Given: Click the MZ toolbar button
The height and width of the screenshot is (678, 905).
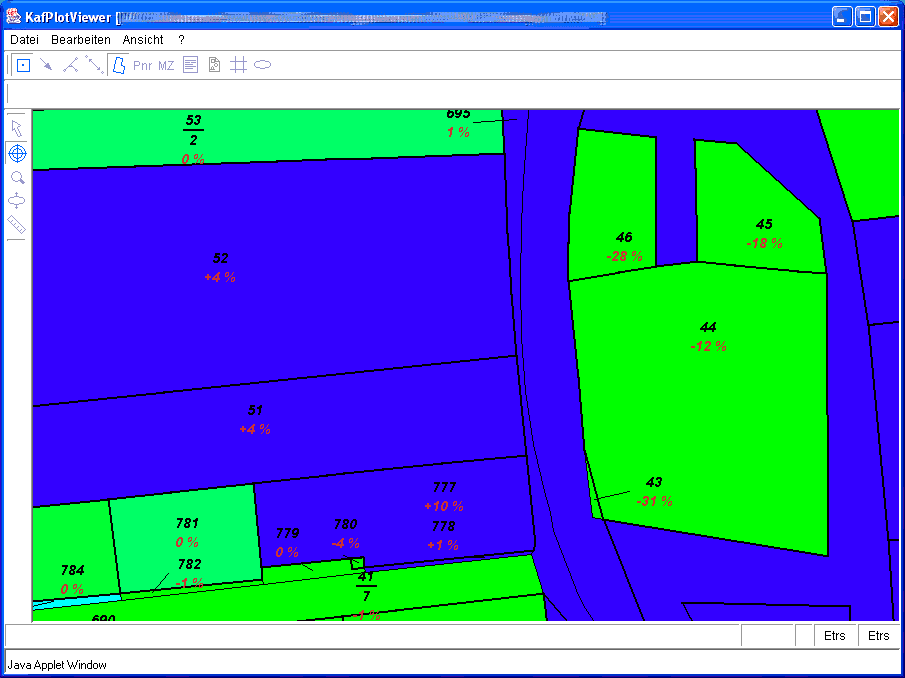Looking at the screenshot, I should 166,66.
